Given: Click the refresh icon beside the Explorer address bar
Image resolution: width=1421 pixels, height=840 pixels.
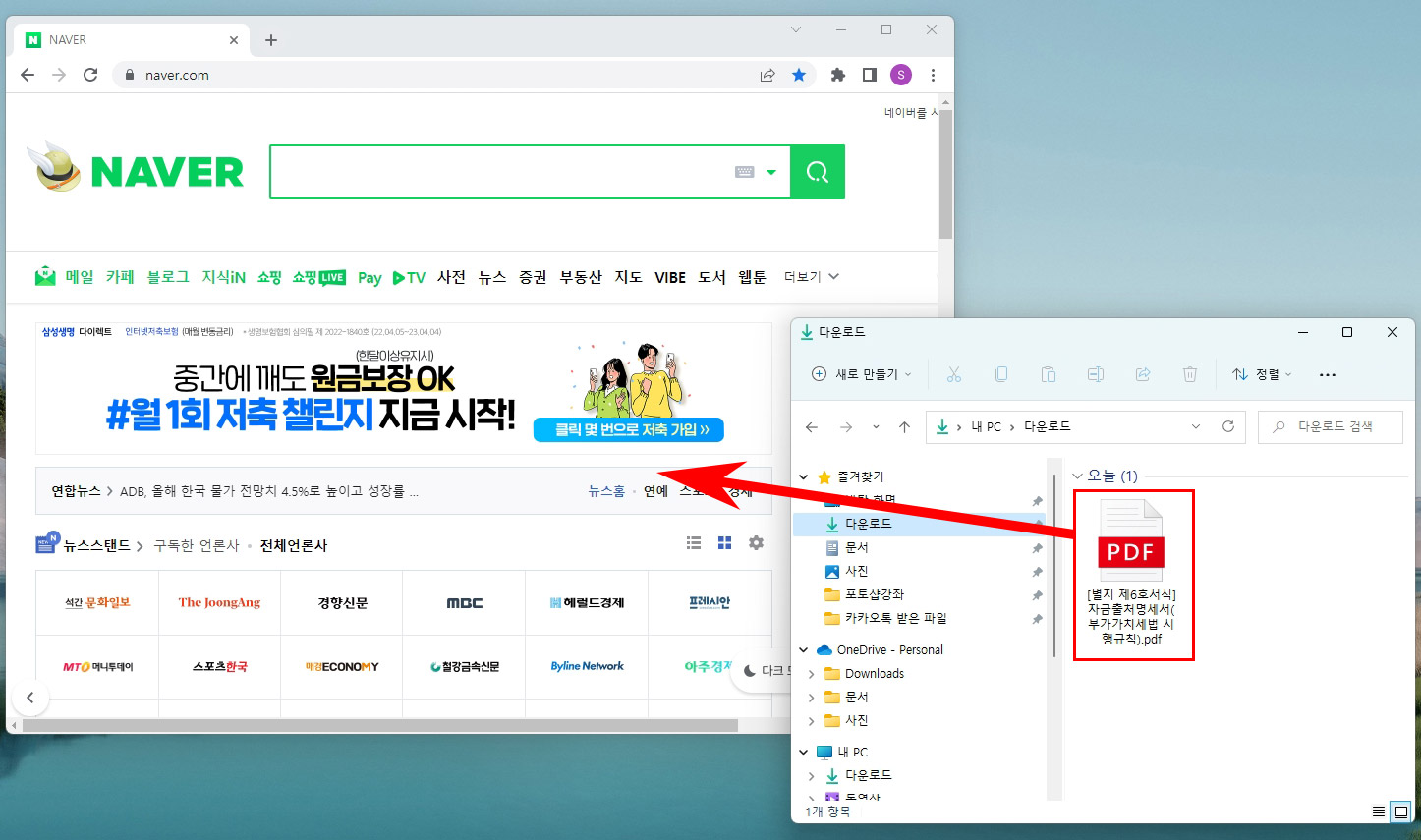Looking at the screenshot, I should (1227, 426).
